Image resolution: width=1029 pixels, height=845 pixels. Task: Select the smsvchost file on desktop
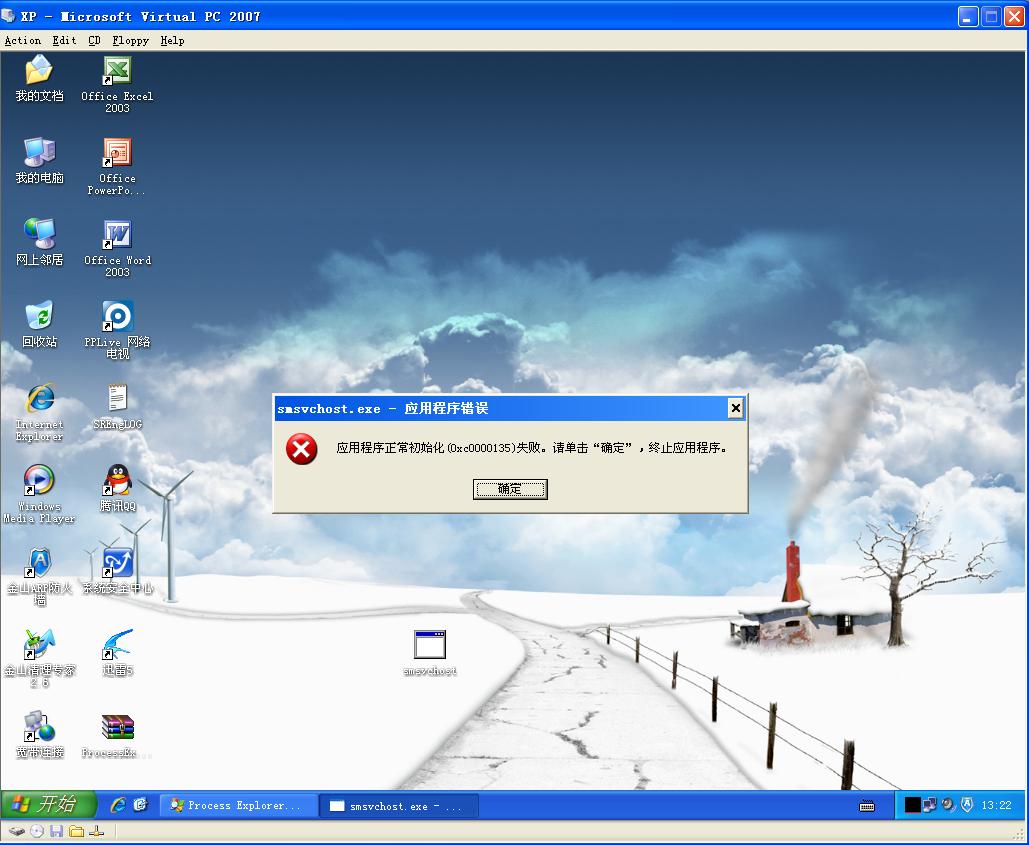click(430, 653)
